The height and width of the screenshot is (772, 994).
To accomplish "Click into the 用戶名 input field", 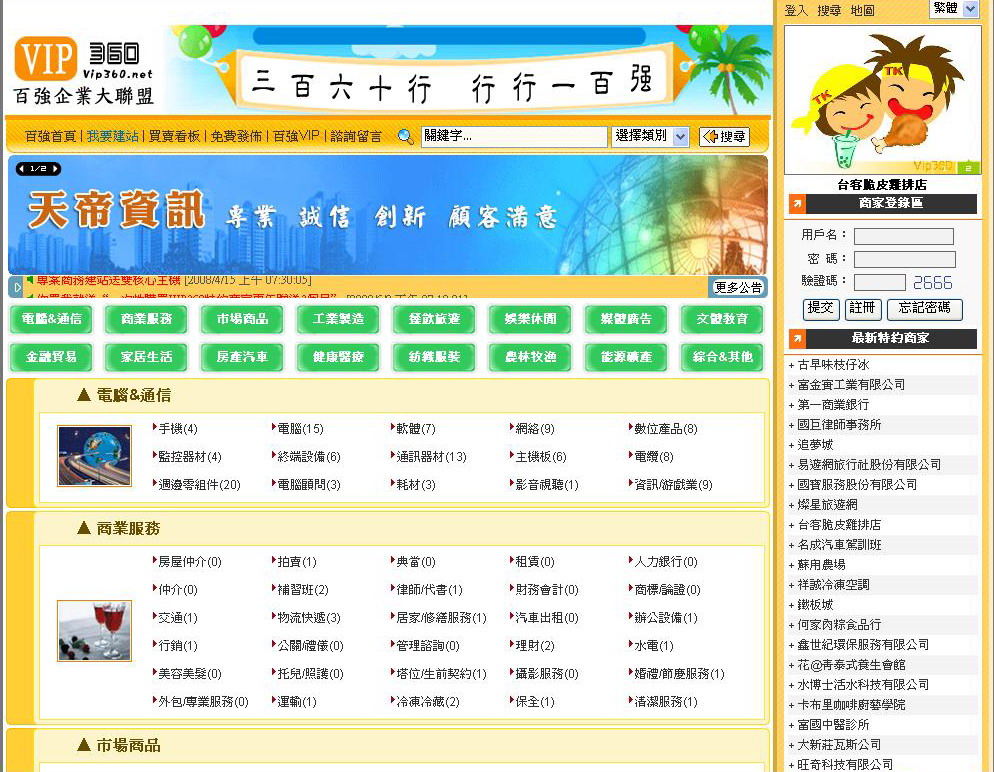I will [x=903, y=236].
